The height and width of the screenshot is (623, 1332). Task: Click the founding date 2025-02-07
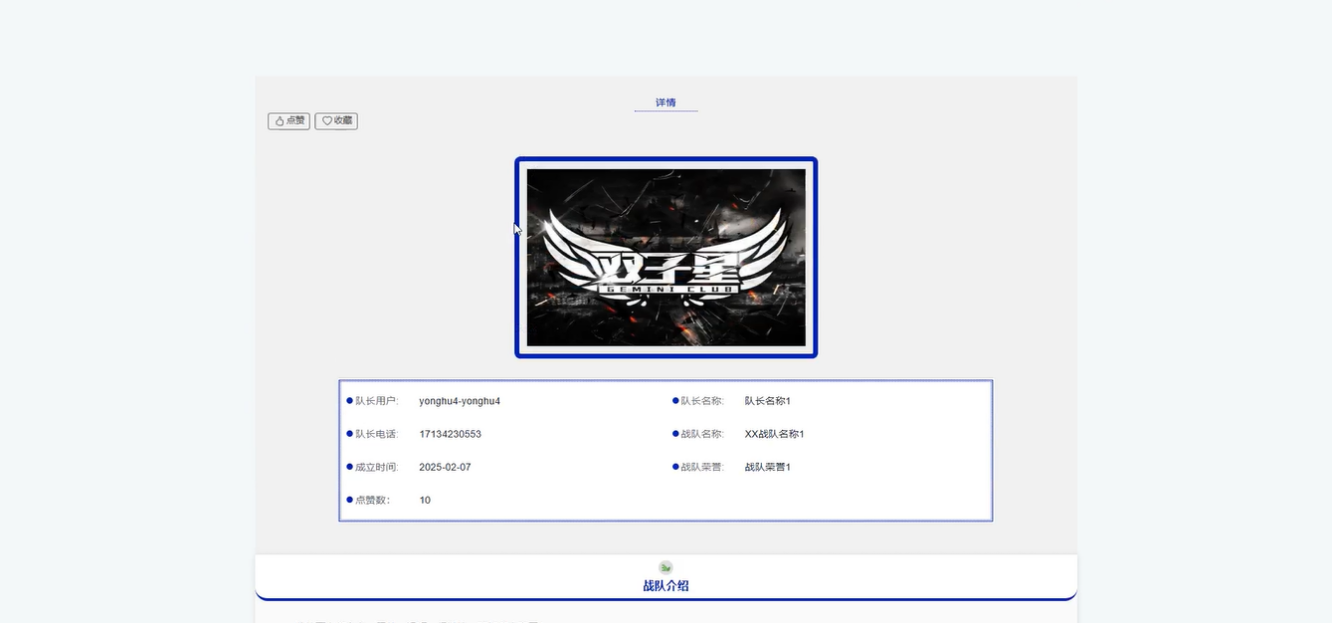[445, 467]
